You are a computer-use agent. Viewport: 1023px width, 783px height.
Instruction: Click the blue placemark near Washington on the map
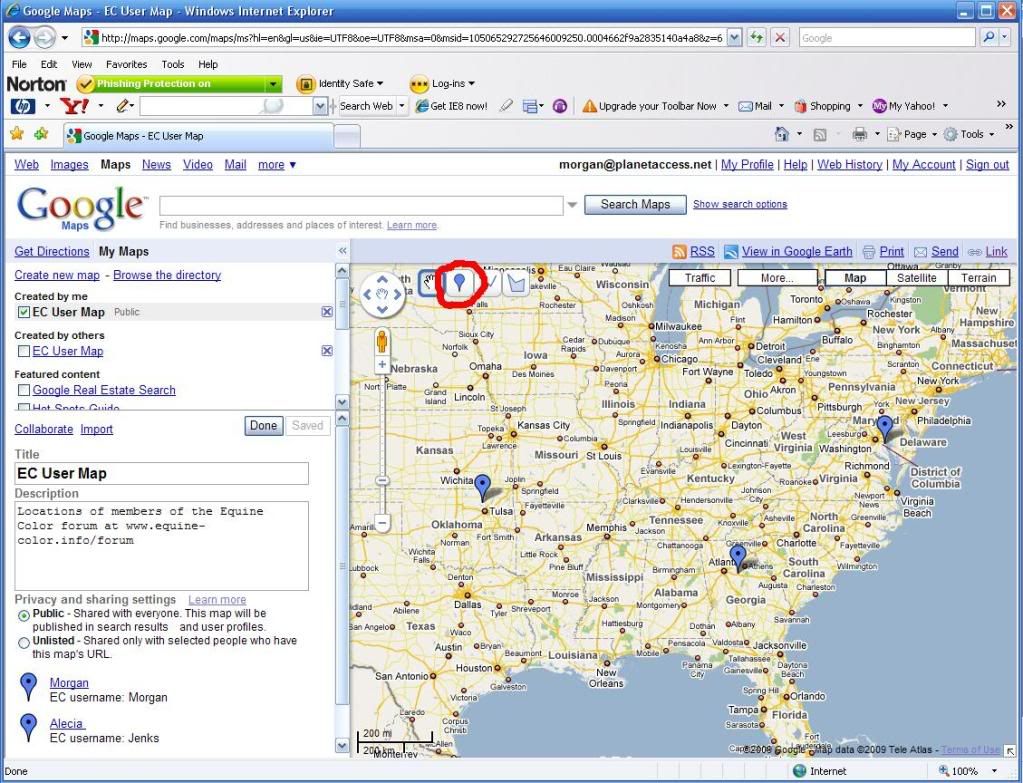pos(885,430)
